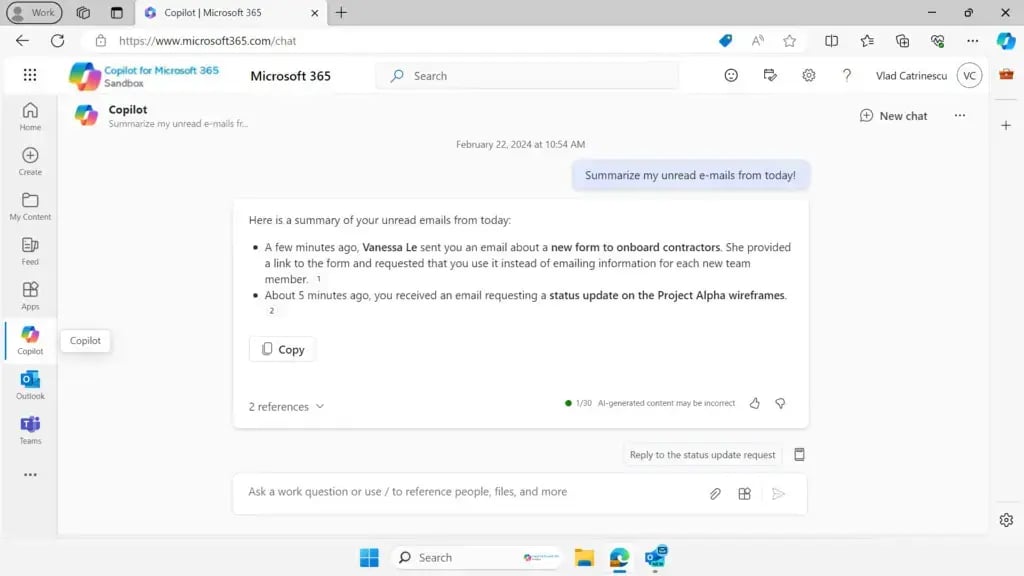Add a sidebar app with plus
This screenshot has height=576, width=1024.
point(1006,125)
